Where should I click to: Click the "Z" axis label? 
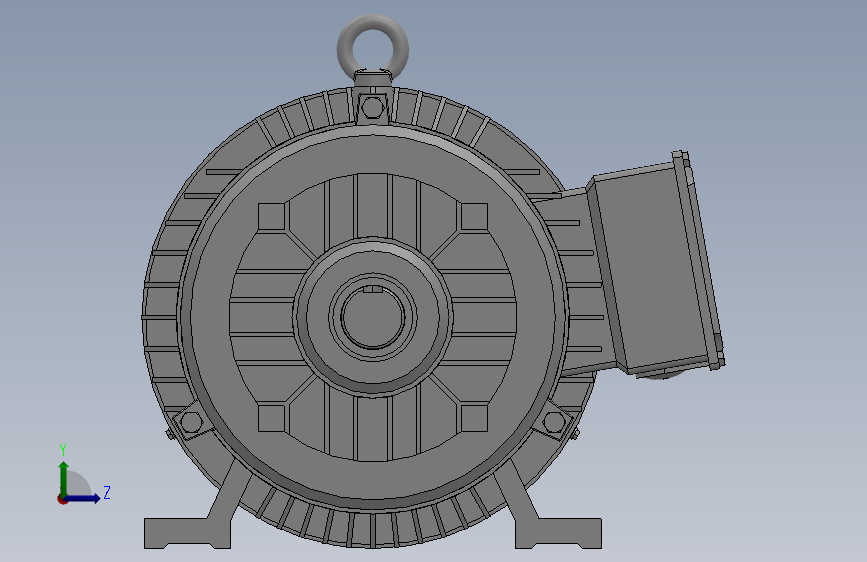pos(107,492)
